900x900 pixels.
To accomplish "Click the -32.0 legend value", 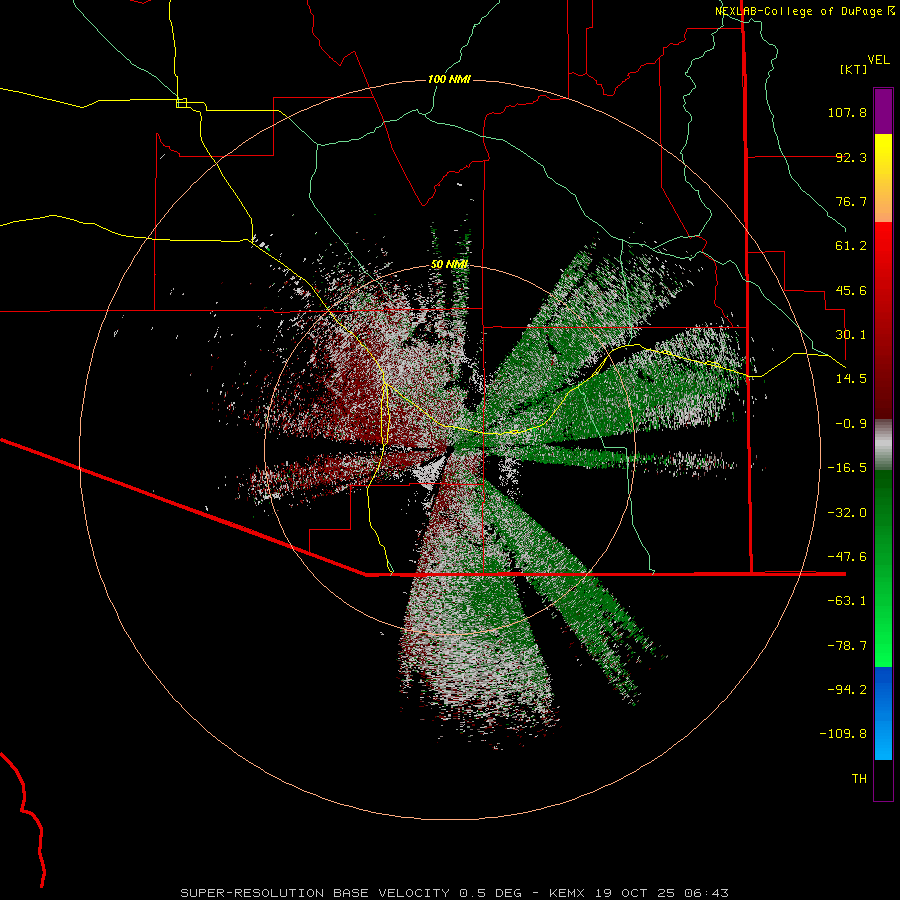I will (847, 513).
